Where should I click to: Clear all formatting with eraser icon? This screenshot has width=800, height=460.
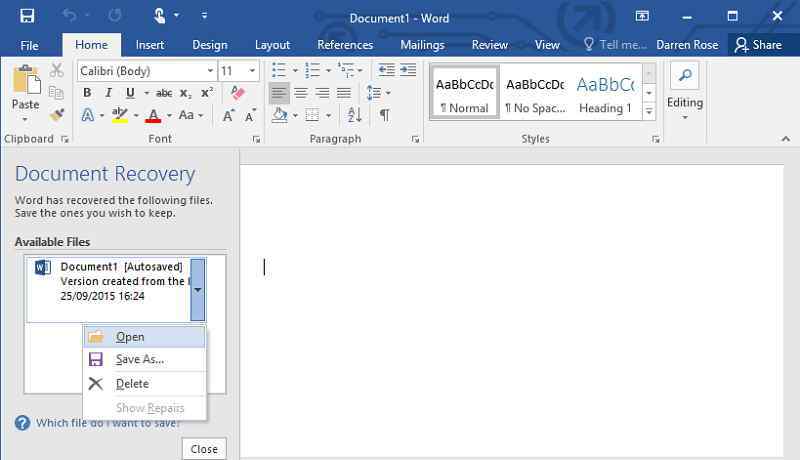coord(237,93)
